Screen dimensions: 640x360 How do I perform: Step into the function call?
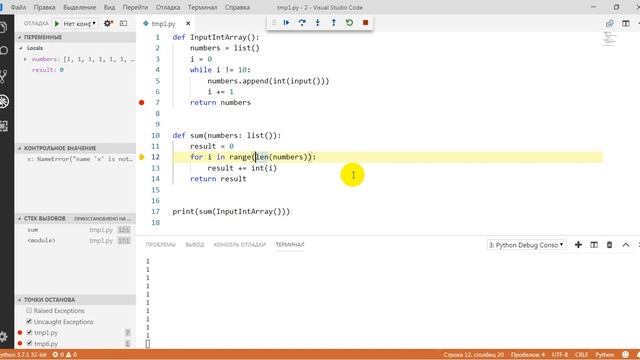[x=318, y=23]
